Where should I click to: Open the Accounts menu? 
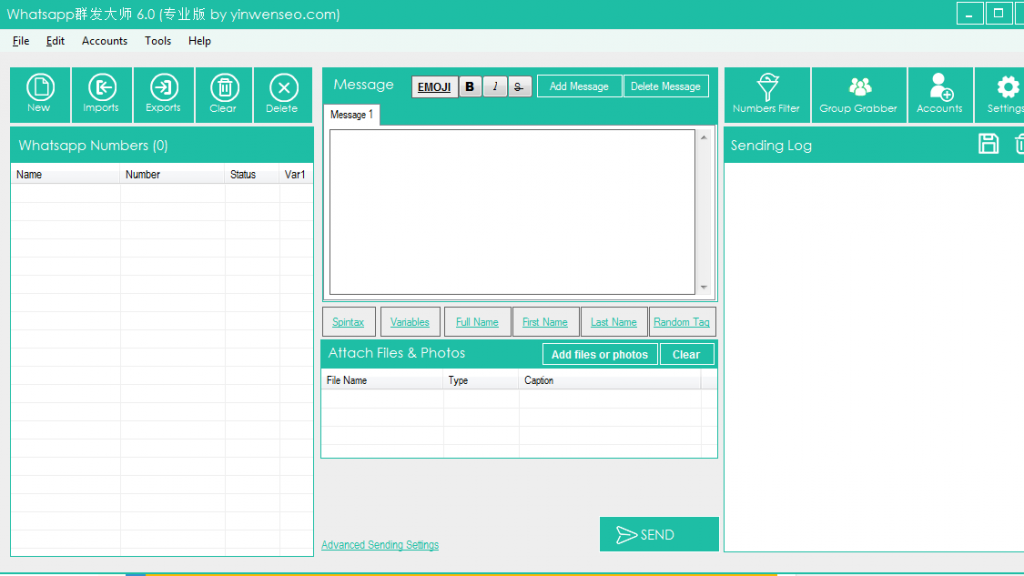(x=104, y=40)
